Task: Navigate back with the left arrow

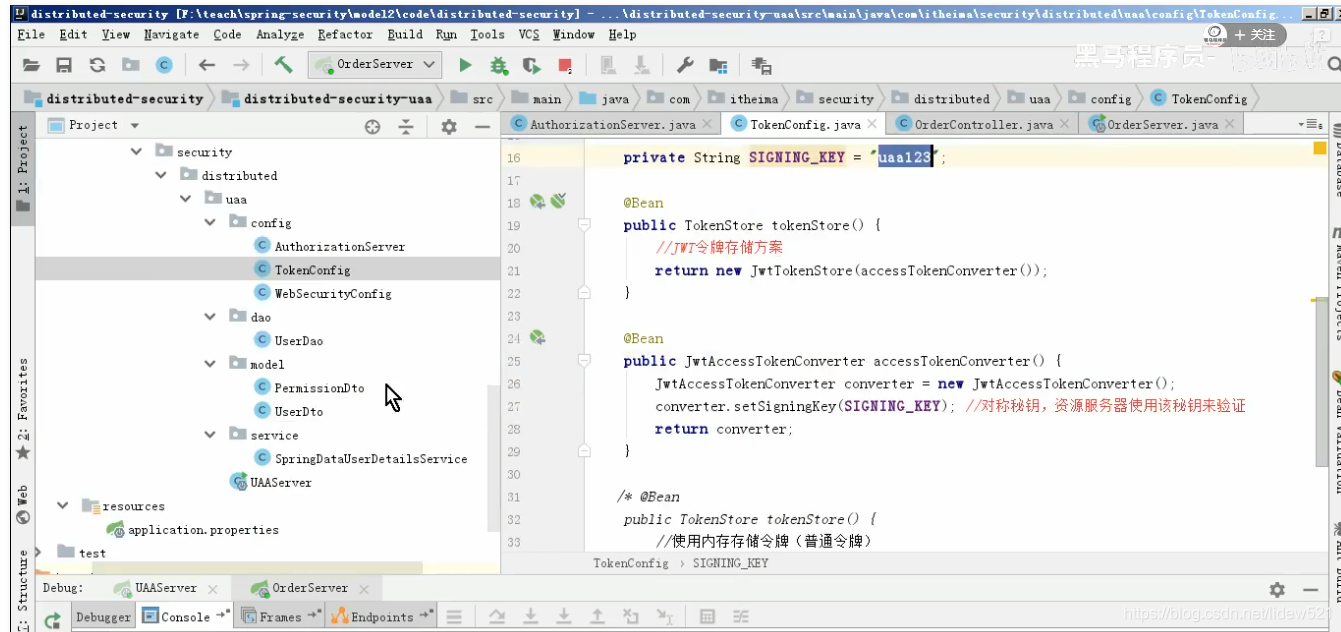Action: click(x=207, y=65)
